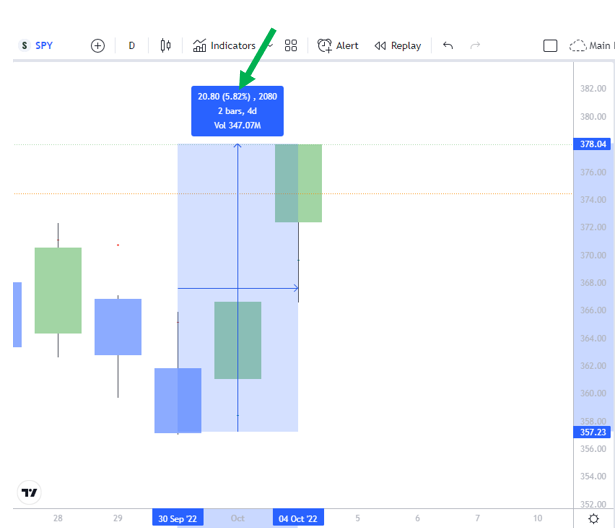
Task: Click the 10 date on time axis
Action: pyautogui.click(x=537, y=518)
